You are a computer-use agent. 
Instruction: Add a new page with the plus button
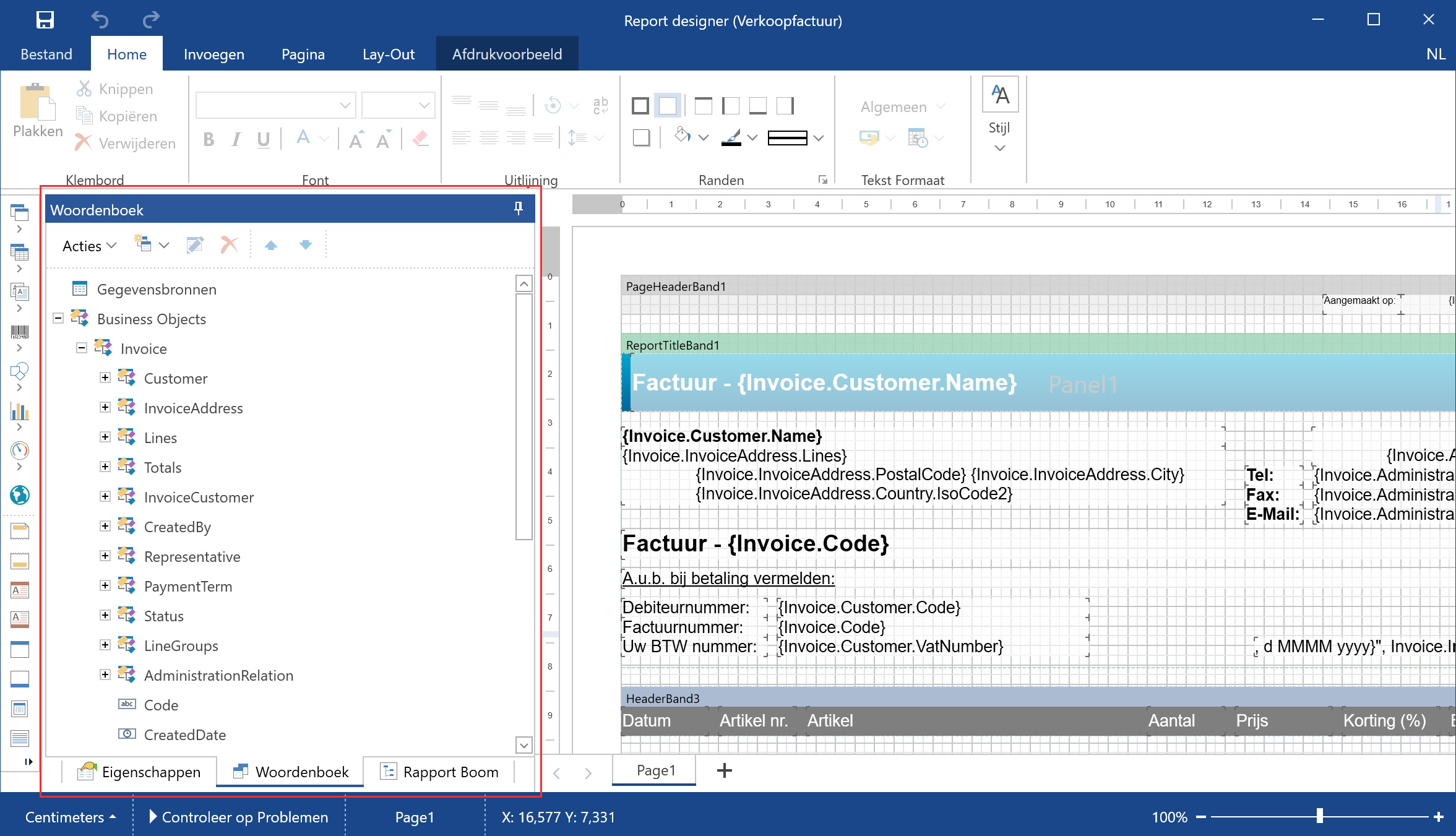coord(724,770)
